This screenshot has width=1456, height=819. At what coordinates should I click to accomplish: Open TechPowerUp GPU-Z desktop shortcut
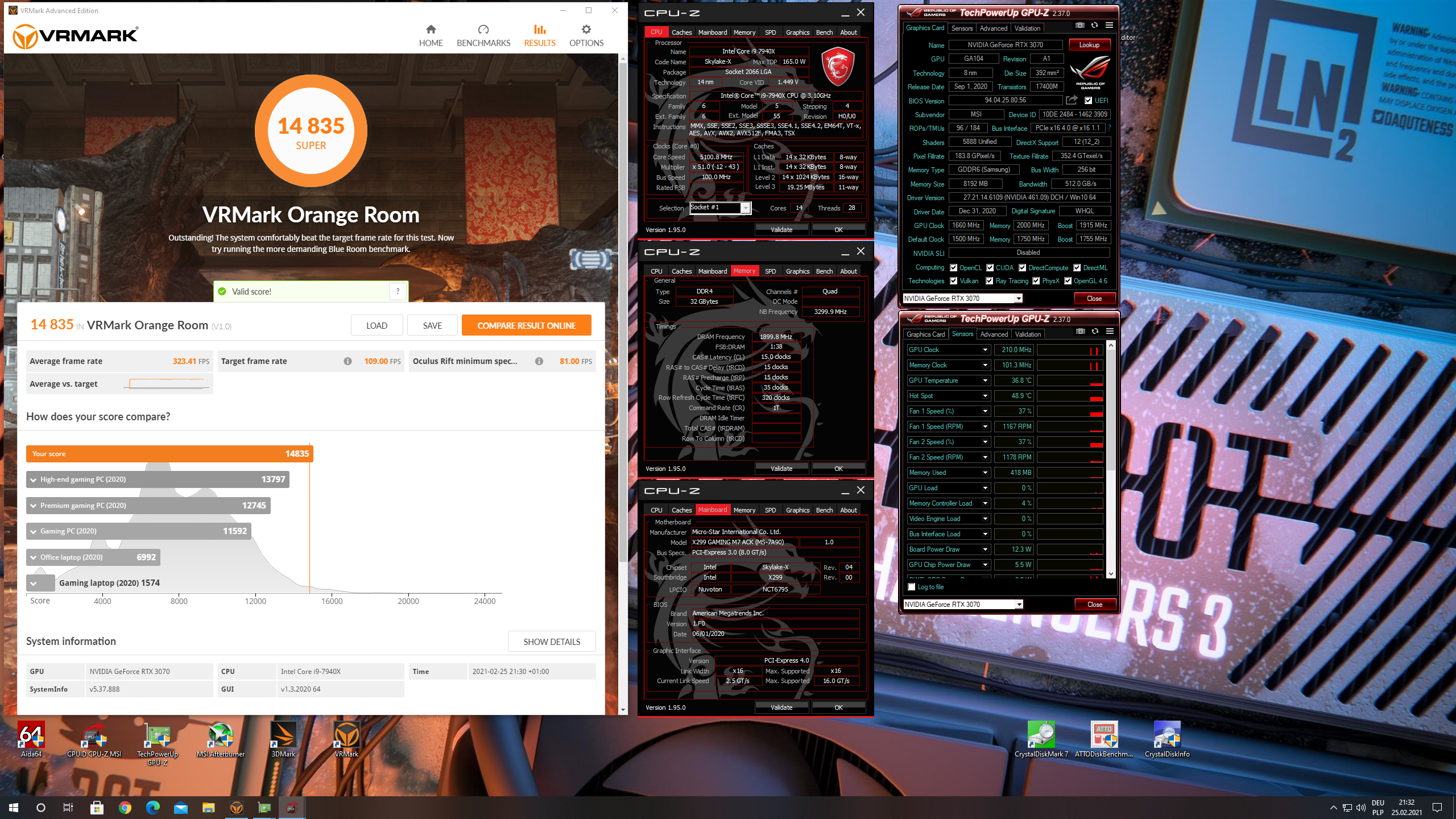click(x=158, y=743)
